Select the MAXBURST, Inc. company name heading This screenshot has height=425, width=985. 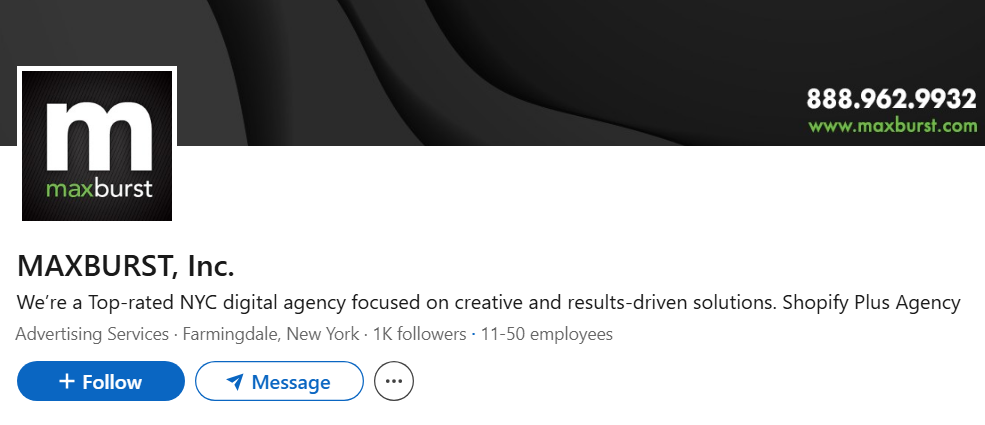(126, 266)
